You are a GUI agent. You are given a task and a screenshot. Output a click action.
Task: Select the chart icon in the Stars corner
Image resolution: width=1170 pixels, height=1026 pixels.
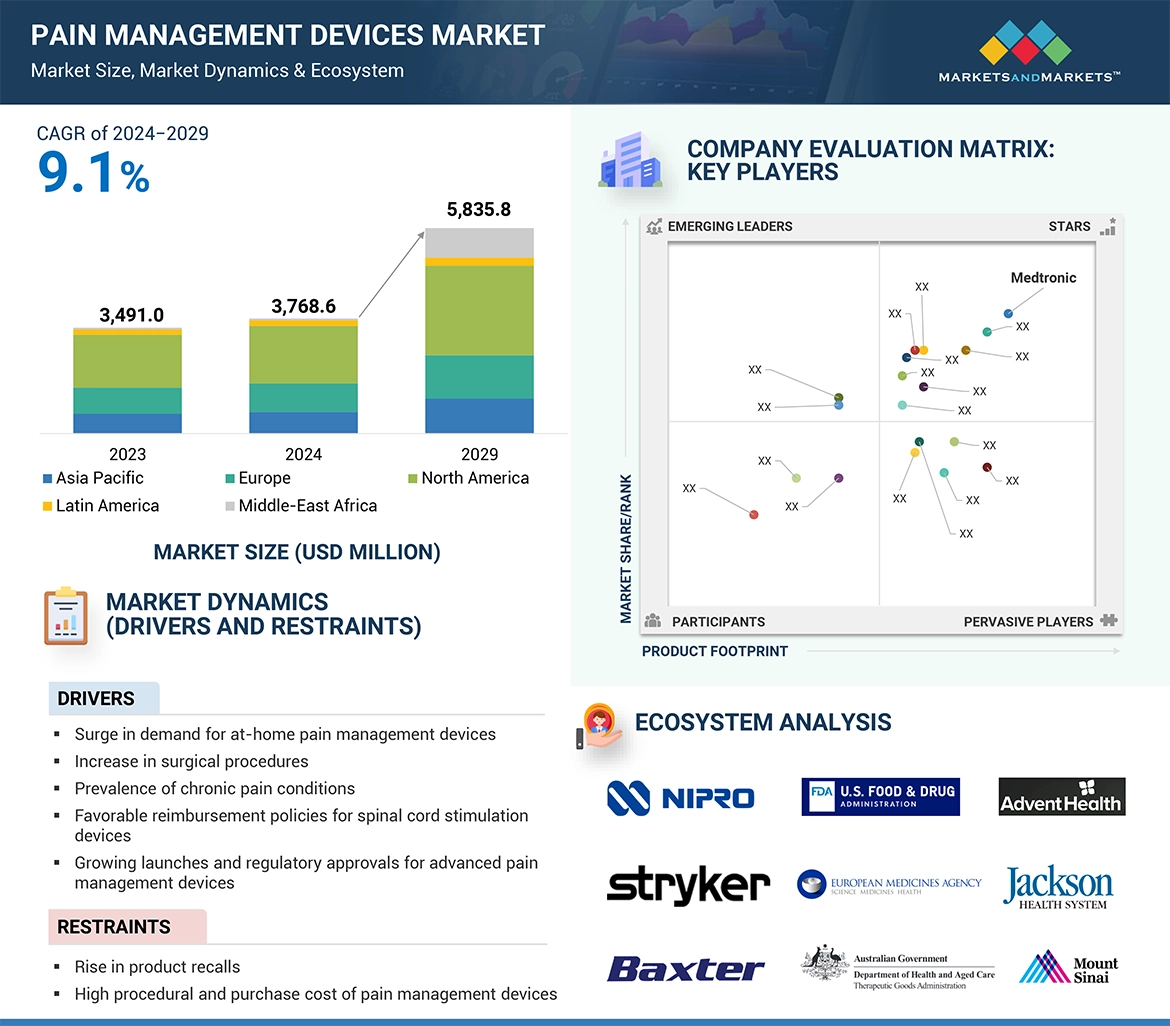(1108, 226)
